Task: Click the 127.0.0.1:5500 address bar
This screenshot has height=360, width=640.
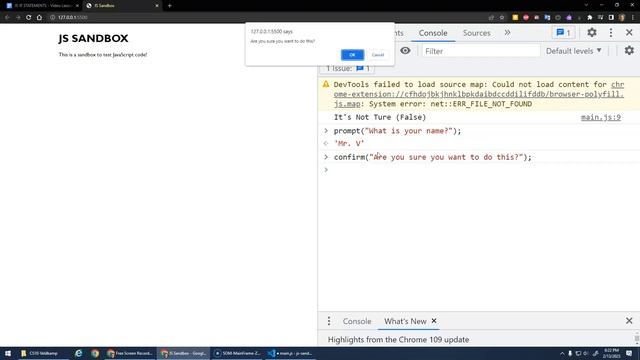Action: pyautogui.click(x=265, y=18)
